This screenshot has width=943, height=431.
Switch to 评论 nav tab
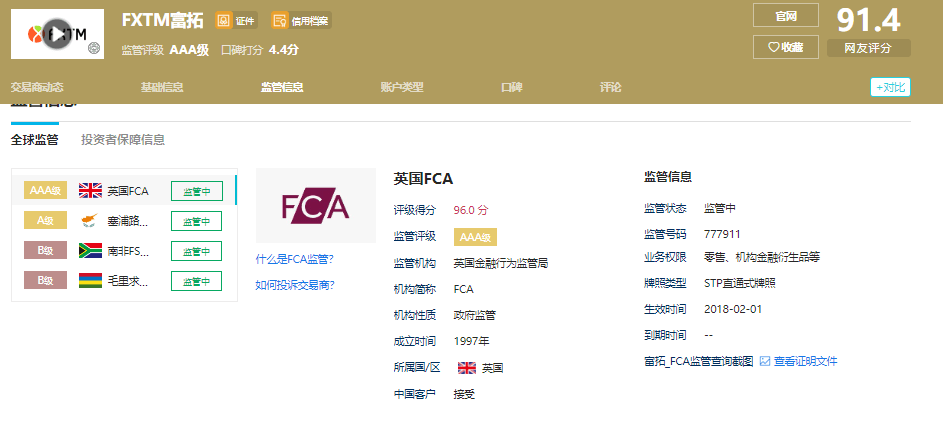coord(610,87)
